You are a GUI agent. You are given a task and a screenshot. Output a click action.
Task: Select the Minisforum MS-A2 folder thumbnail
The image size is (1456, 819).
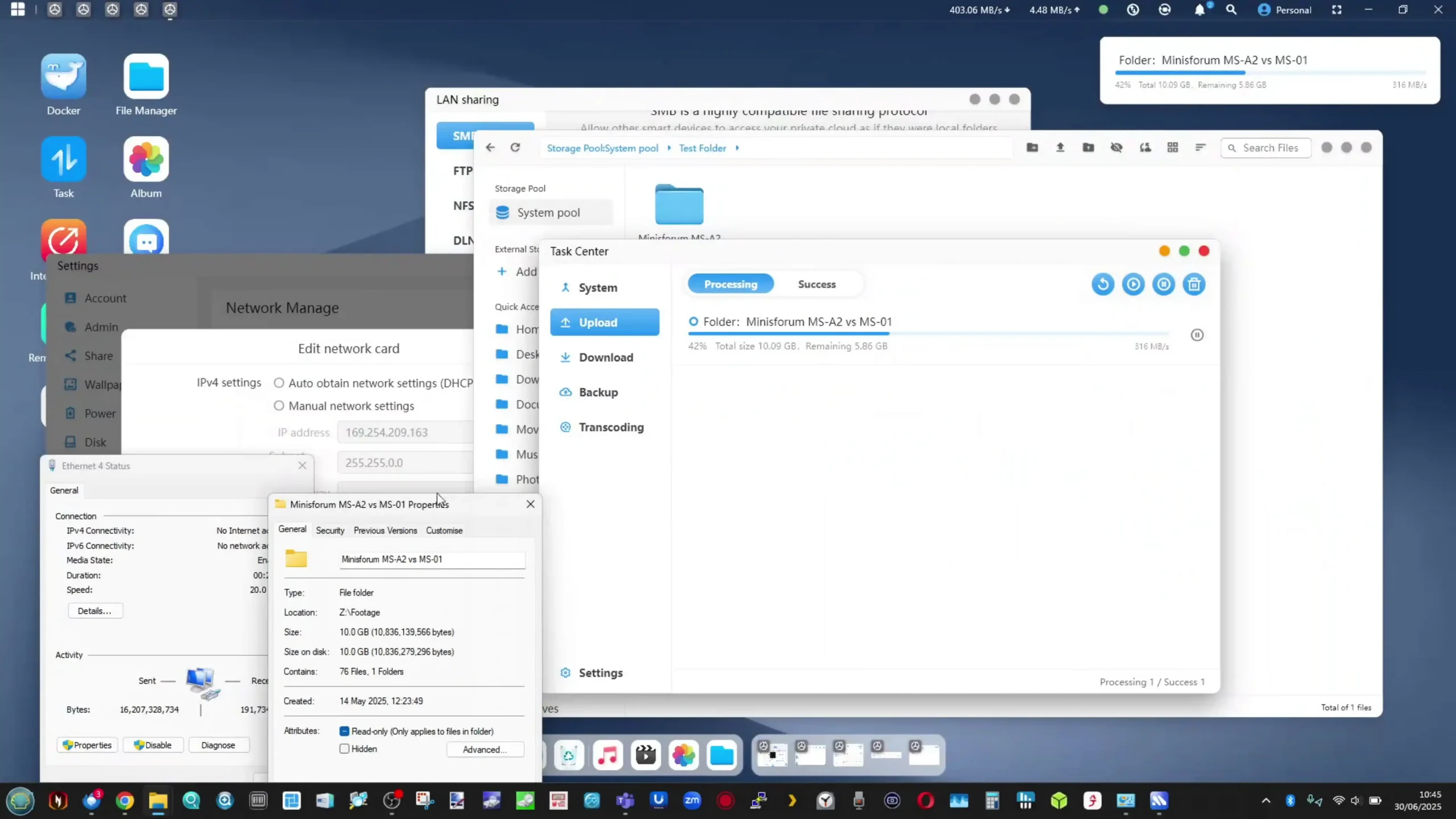tap(679, 205)
